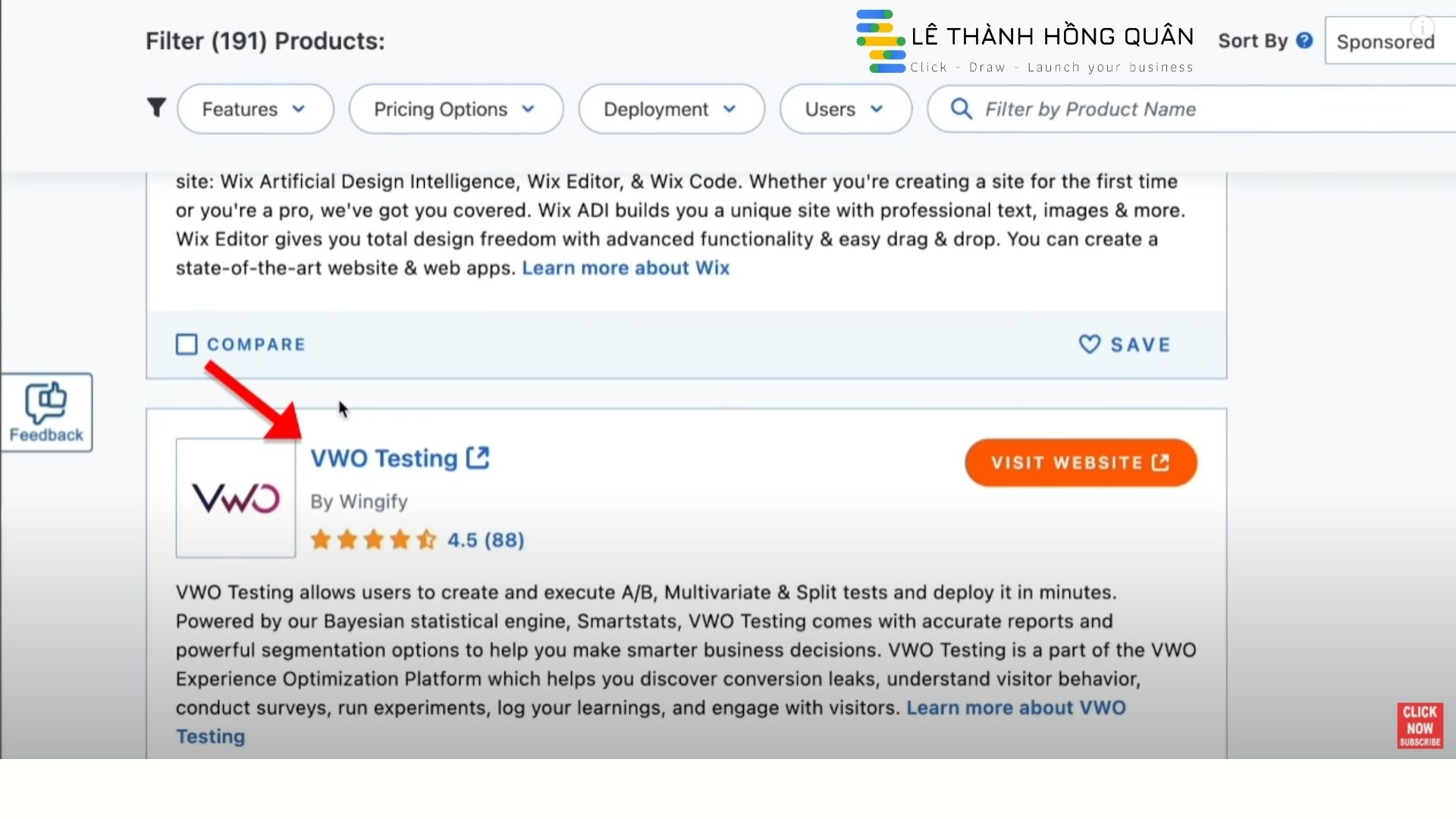Viewport: 1456px width, 819px height.
Task: Click external link icon beside VWO Testing
Action: 478,458
